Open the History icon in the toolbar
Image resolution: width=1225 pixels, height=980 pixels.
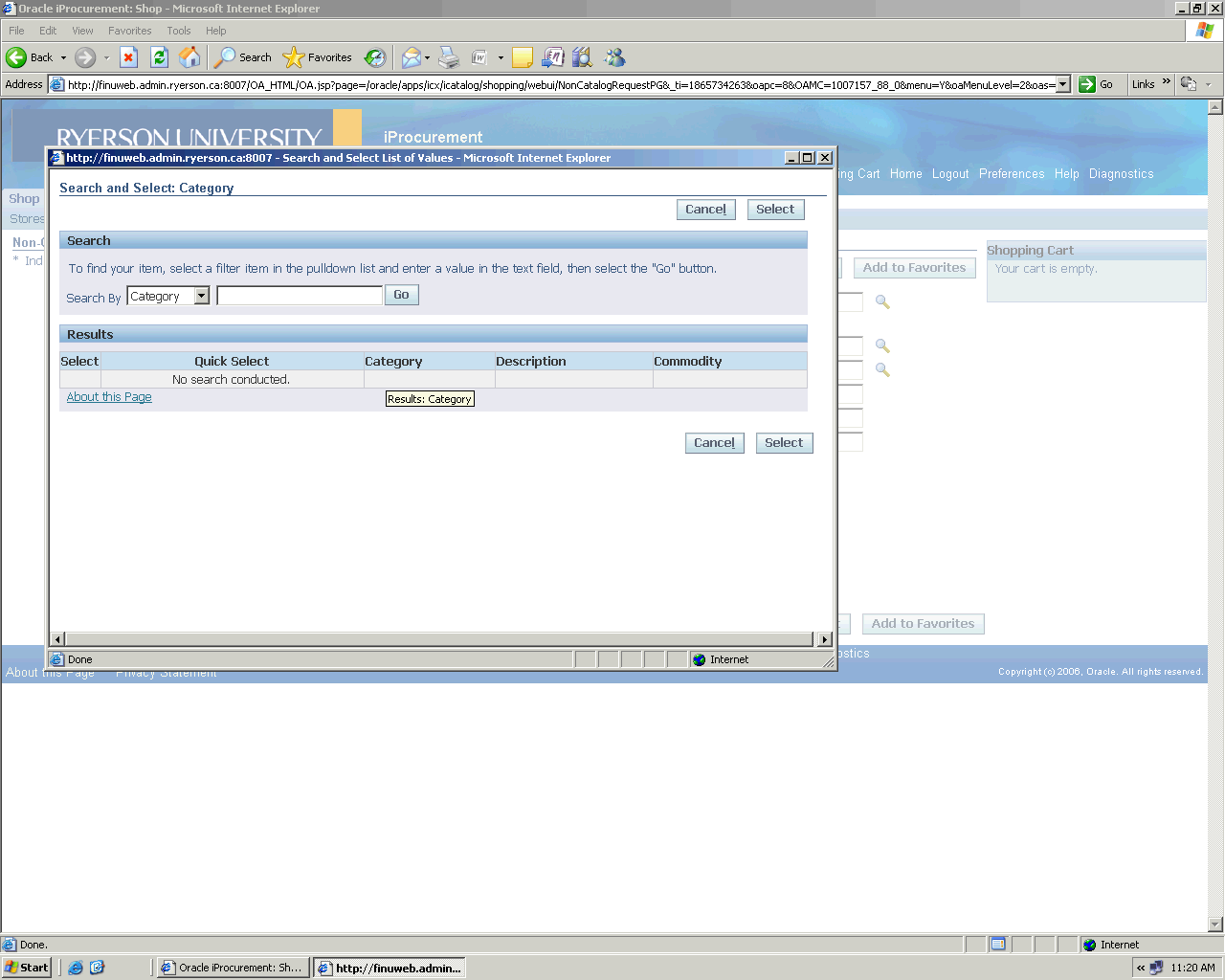click(x=375, y=57)
